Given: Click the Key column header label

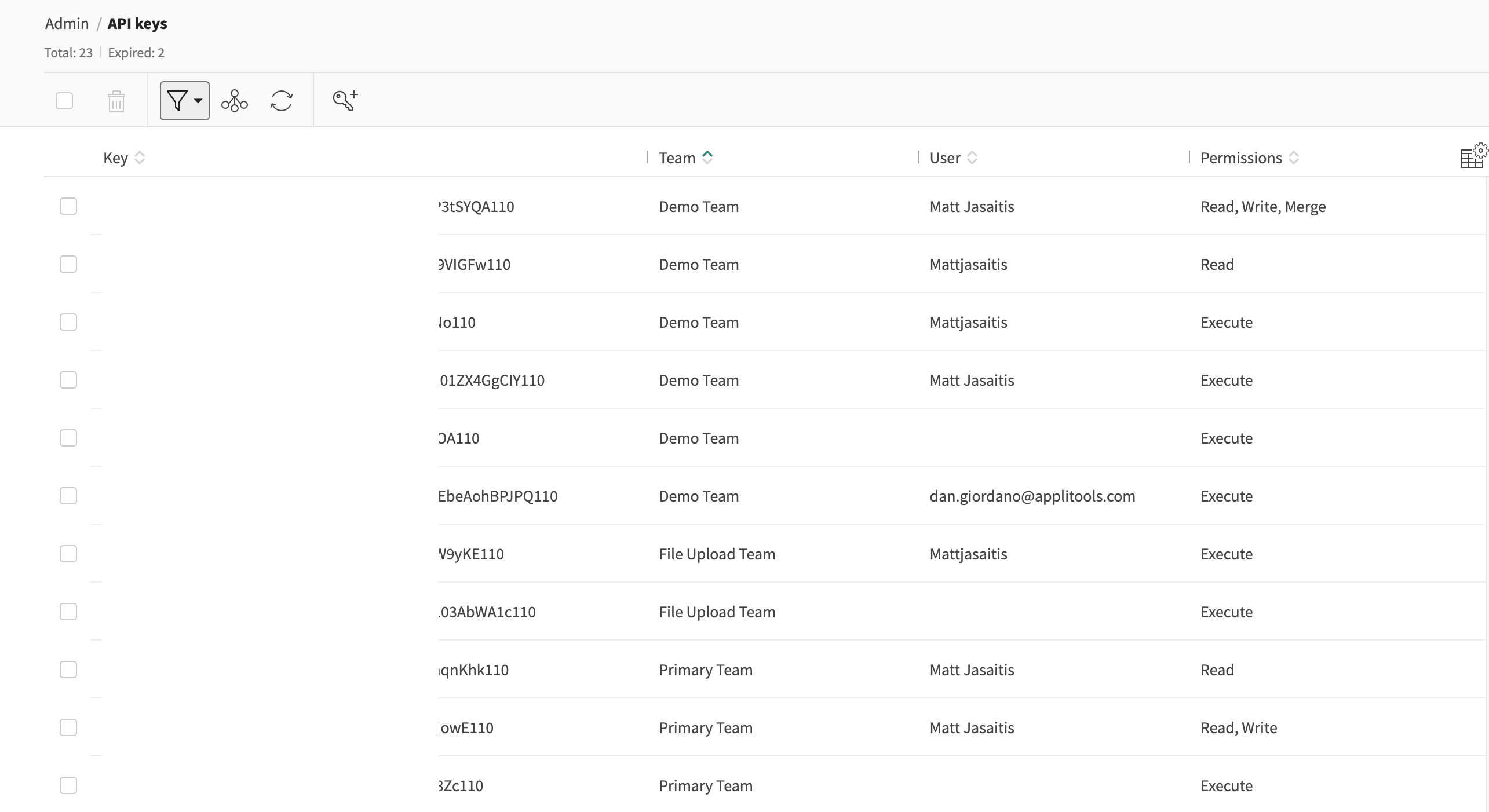Looking at the screenshot, I should [x=115, y=158].
